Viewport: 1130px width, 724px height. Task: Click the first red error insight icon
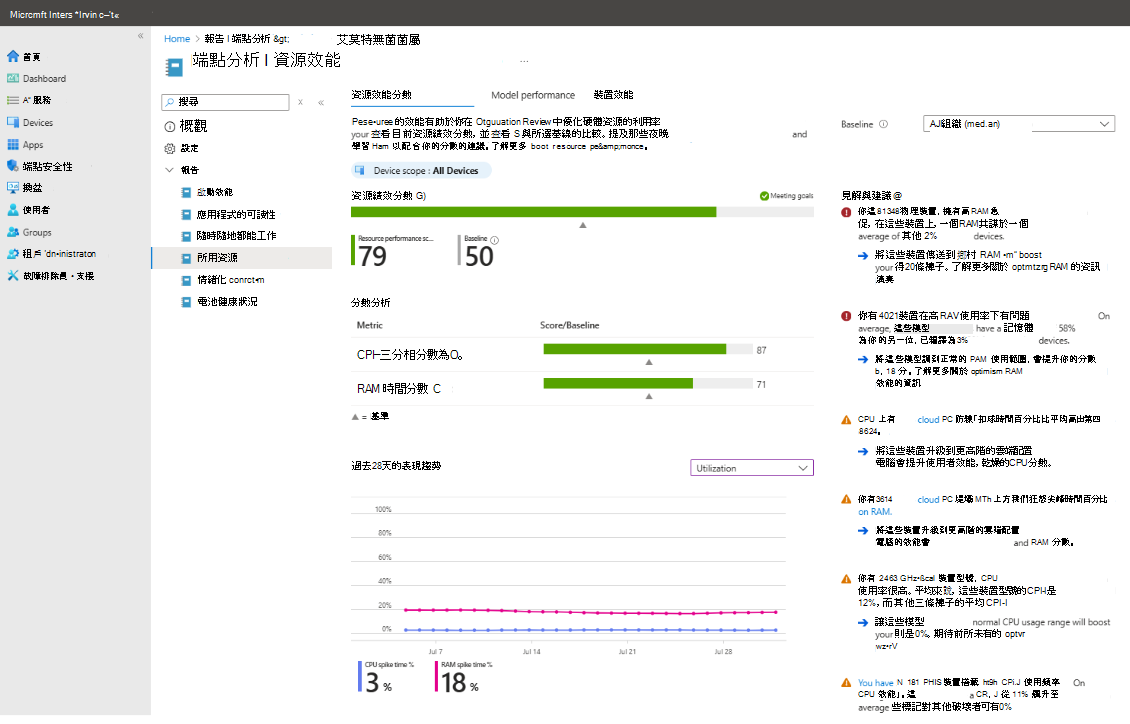point(846,212)
